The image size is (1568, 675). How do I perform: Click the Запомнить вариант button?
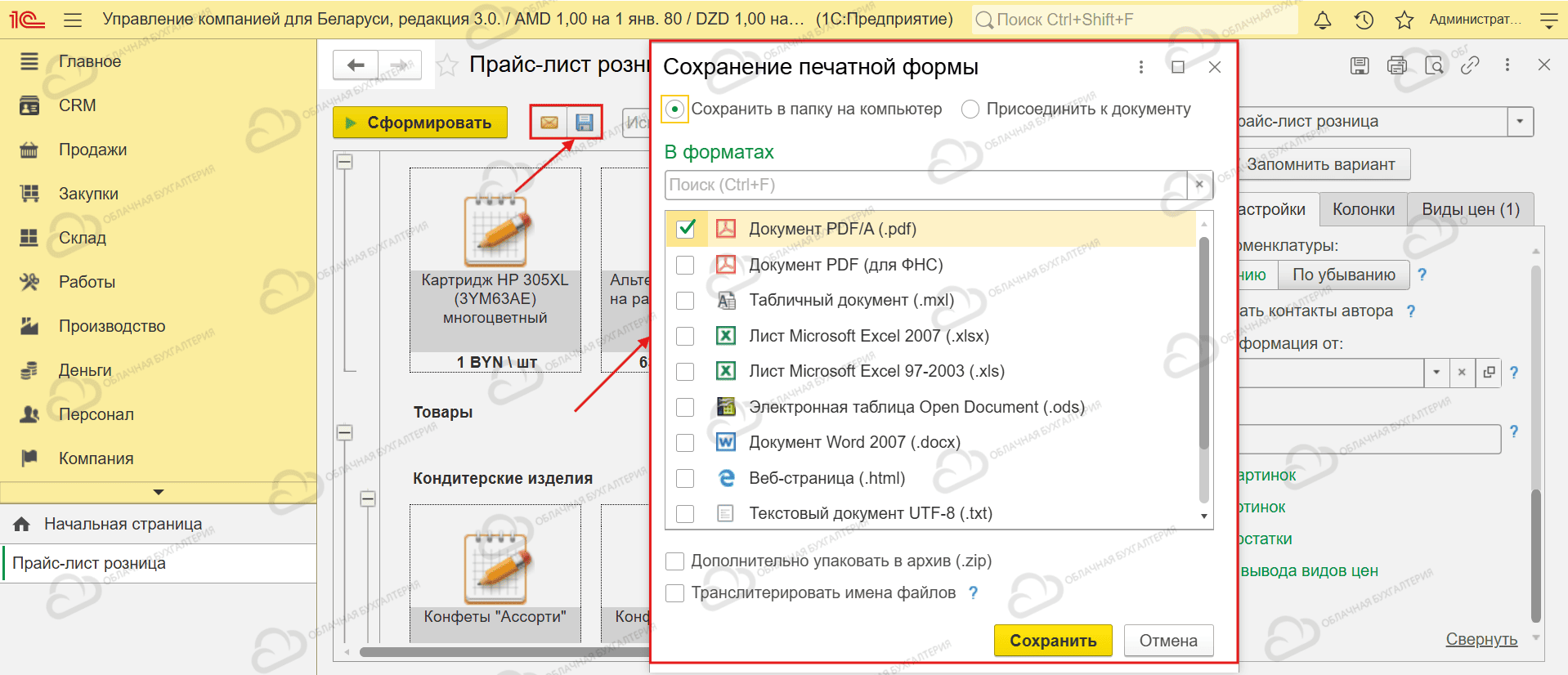pos(1320,164)
